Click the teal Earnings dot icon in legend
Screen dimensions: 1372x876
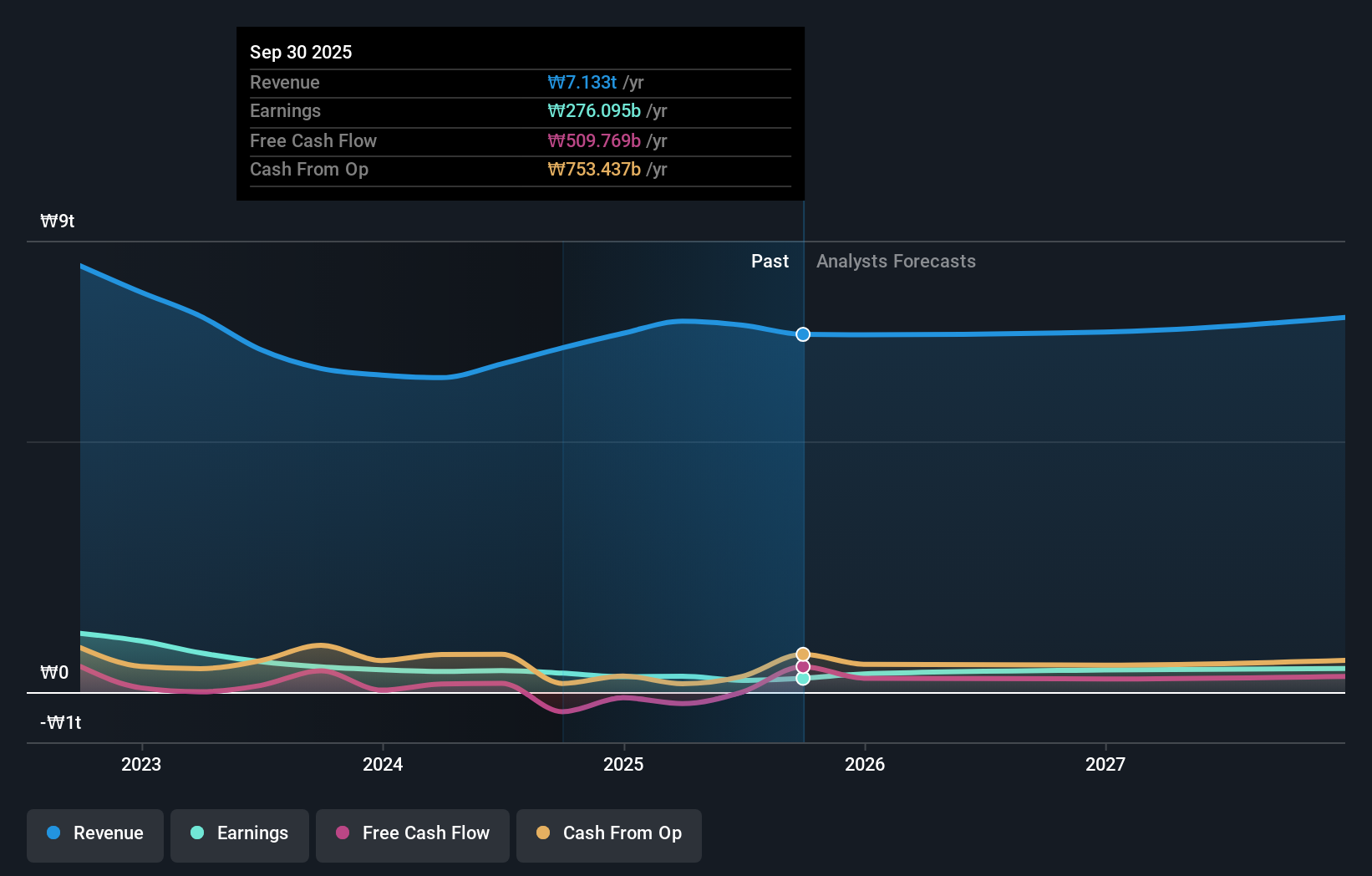click(196, 833)
